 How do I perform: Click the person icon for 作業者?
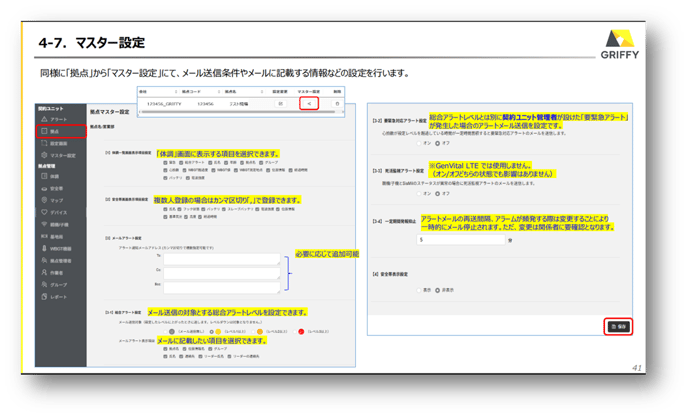point(44,273)
